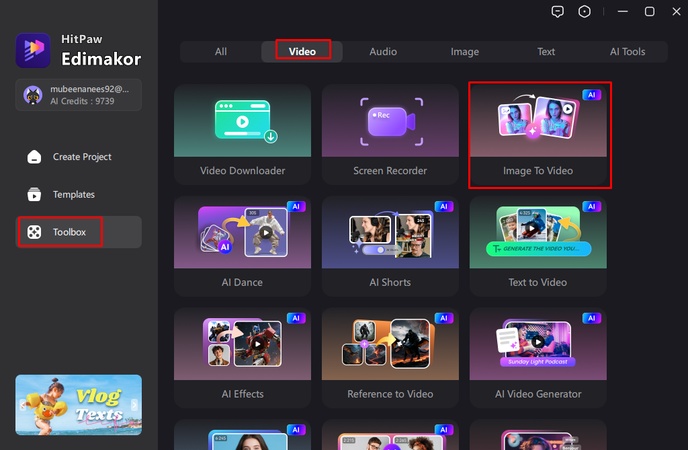Switch to the All tab
688x450 pixels.
pyautogui.click(x=221, y=52)
